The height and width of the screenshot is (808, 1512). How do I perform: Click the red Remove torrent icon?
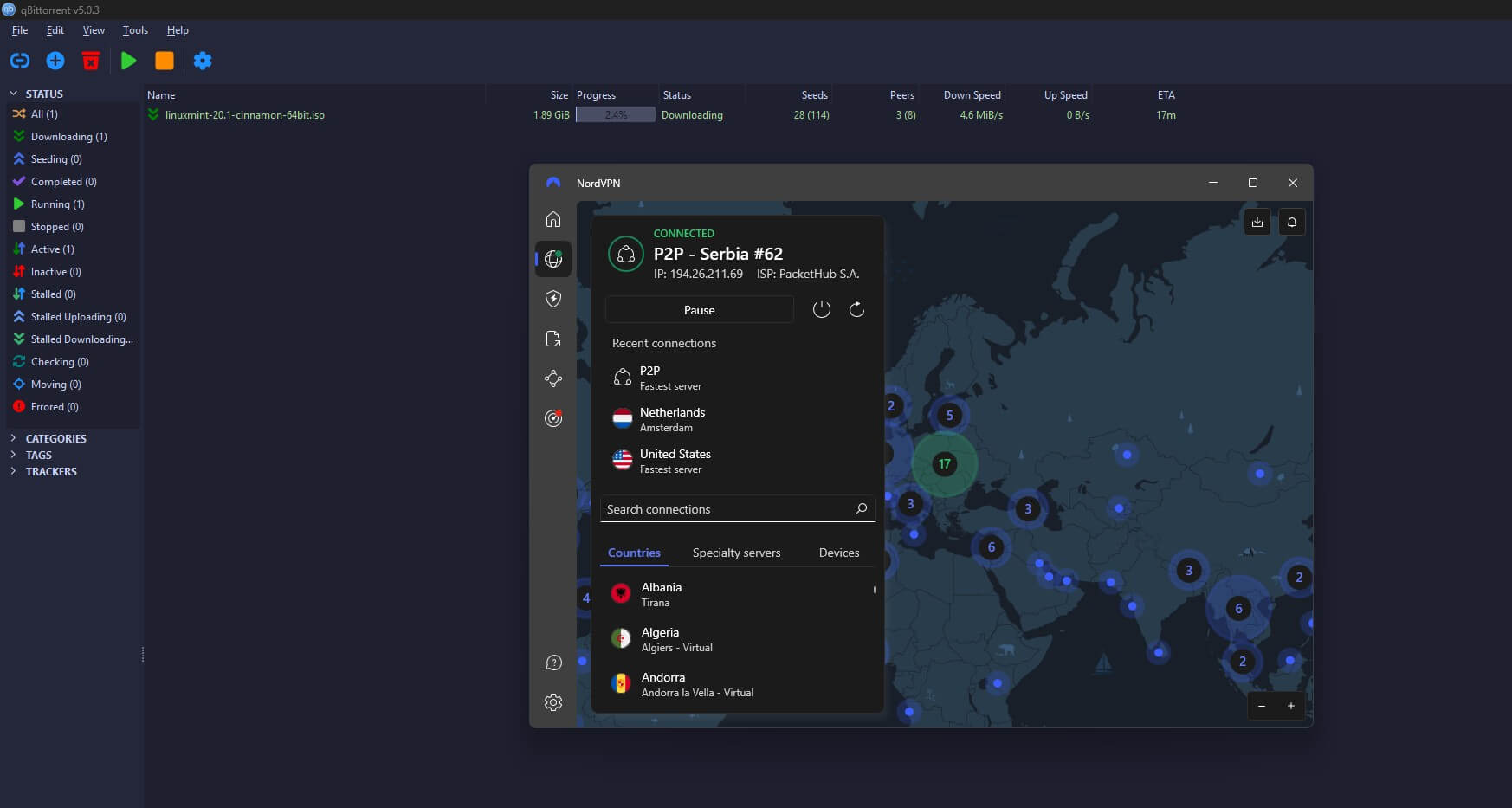click(x=91, y=61)
